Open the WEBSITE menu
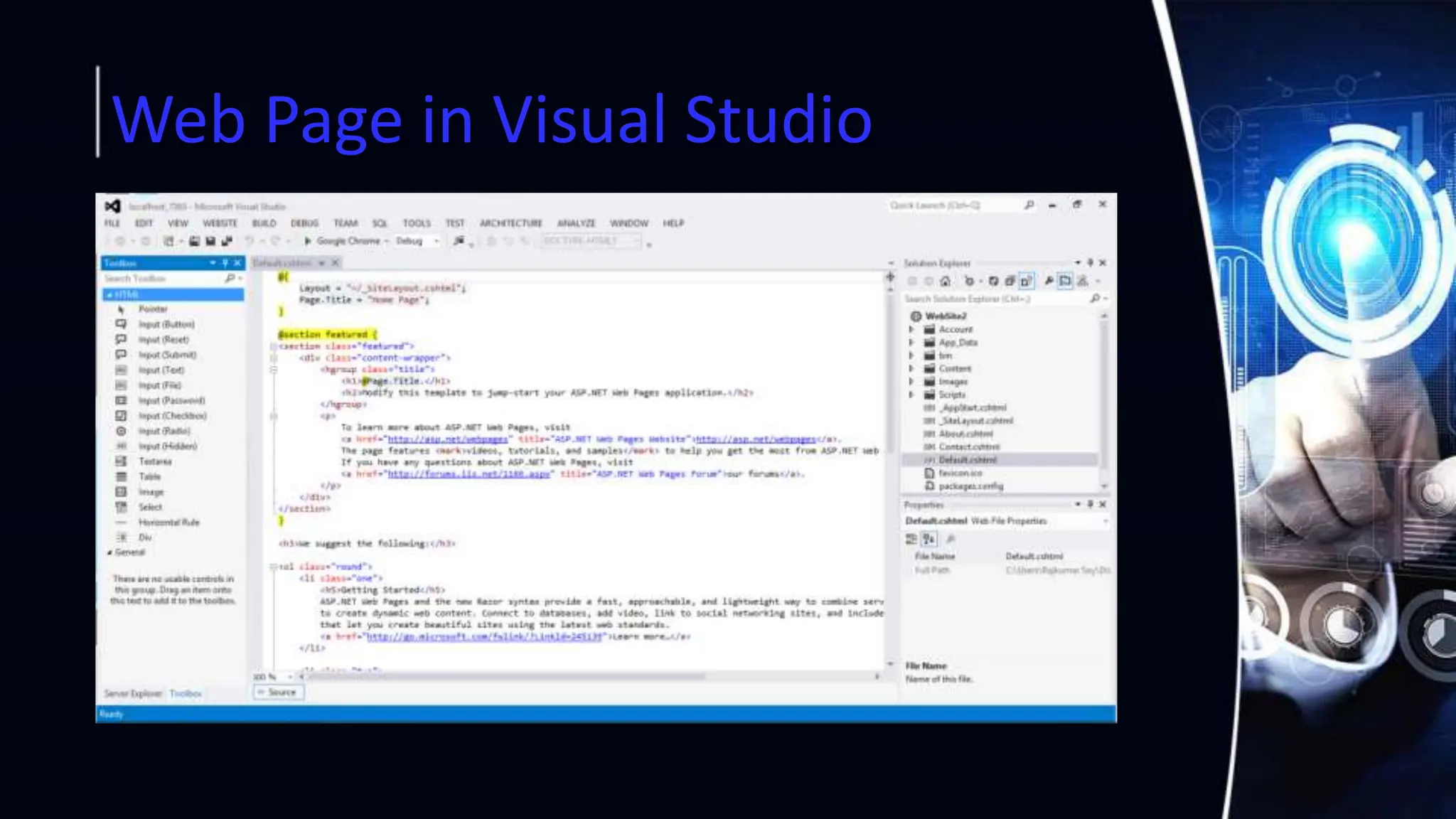1456x819 pixels. click(x=220, y=223)
